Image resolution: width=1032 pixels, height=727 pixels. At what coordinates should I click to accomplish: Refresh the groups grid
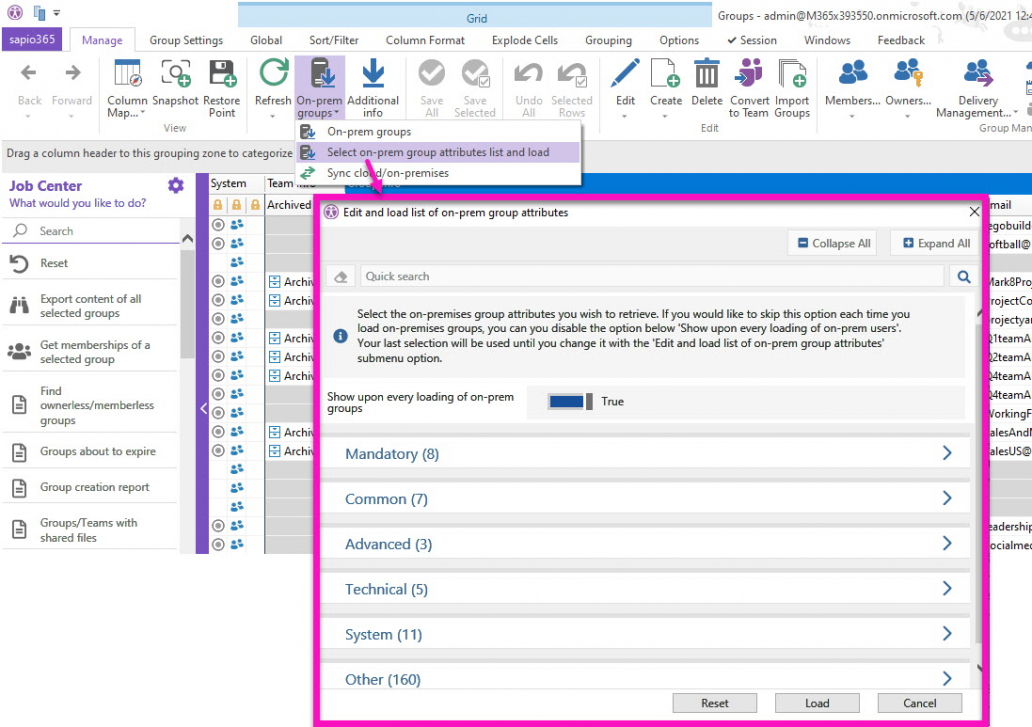point(273,88)
